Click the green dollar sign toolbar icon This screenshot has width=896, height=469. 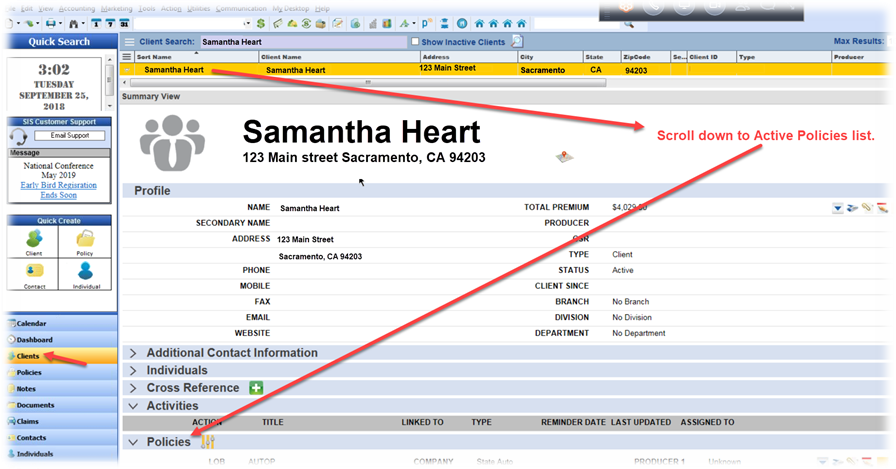pos(261,23)
